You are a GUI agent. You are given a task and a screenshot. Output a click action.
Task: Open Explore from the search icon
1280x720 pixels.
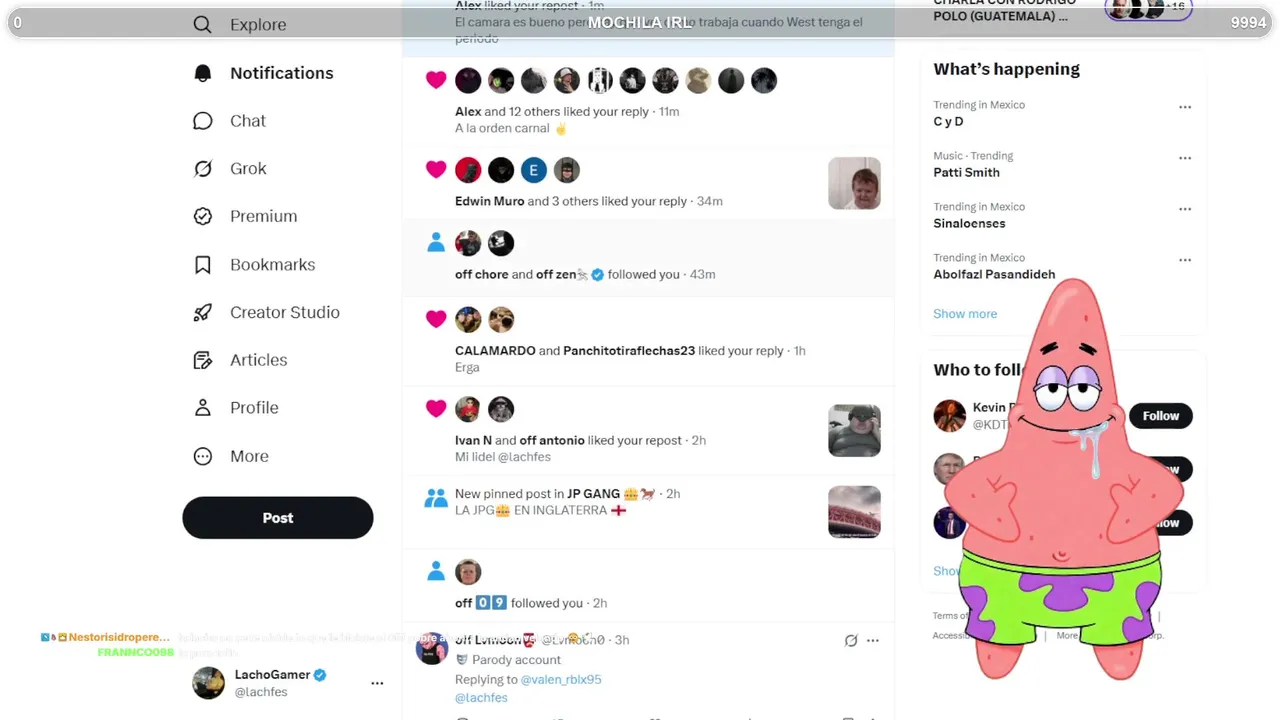pos(203,25)
